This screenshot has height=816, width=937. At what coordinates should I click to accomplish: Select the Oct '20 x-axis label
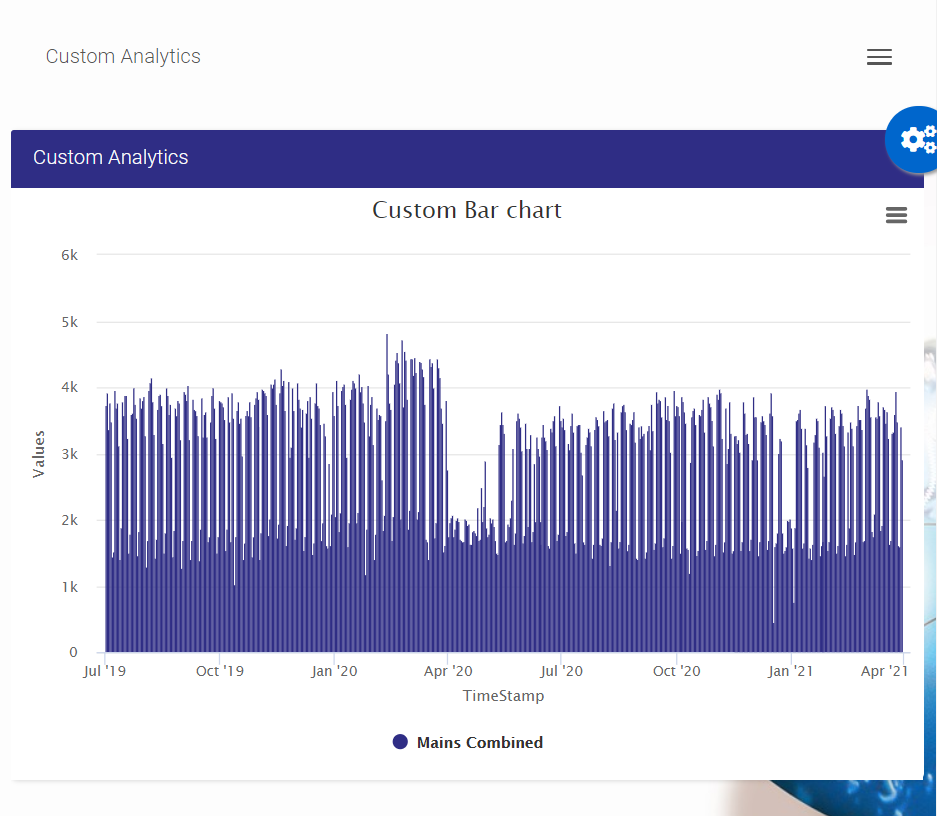pos(677,671)
